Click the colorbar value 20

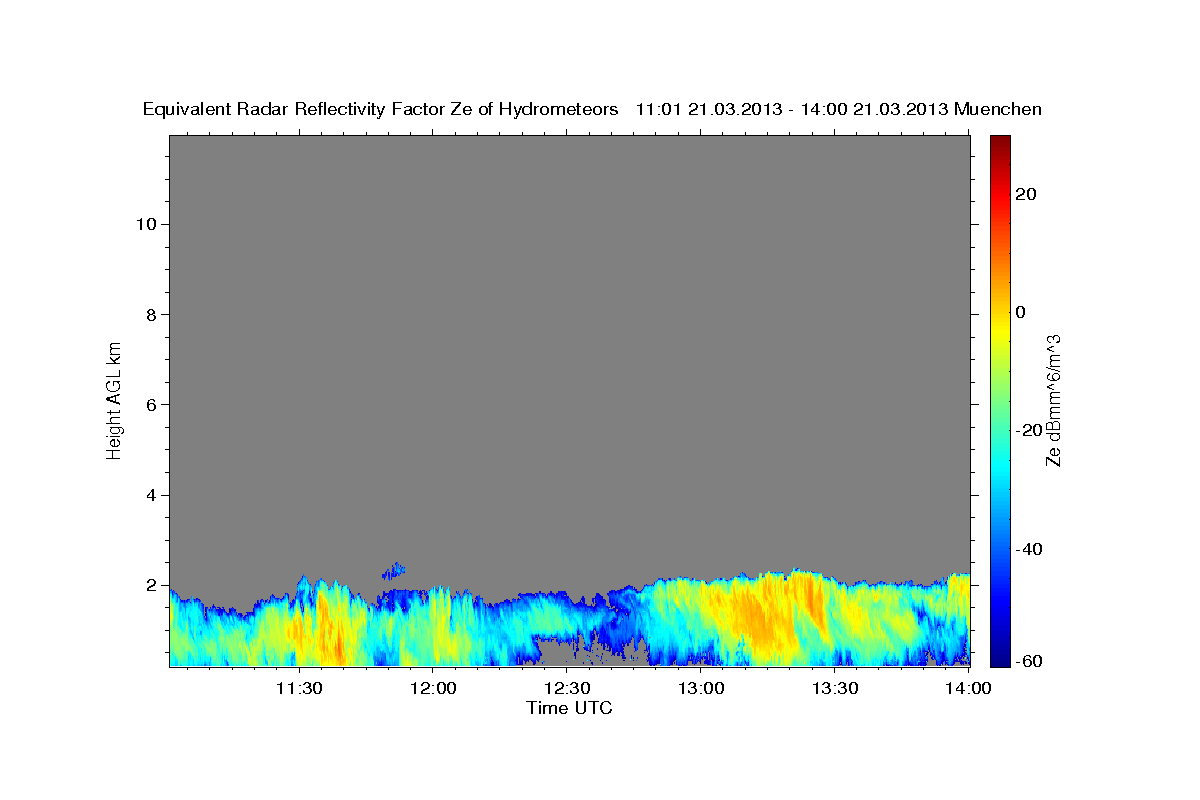pyautogui.click(x=1025, y=194)
